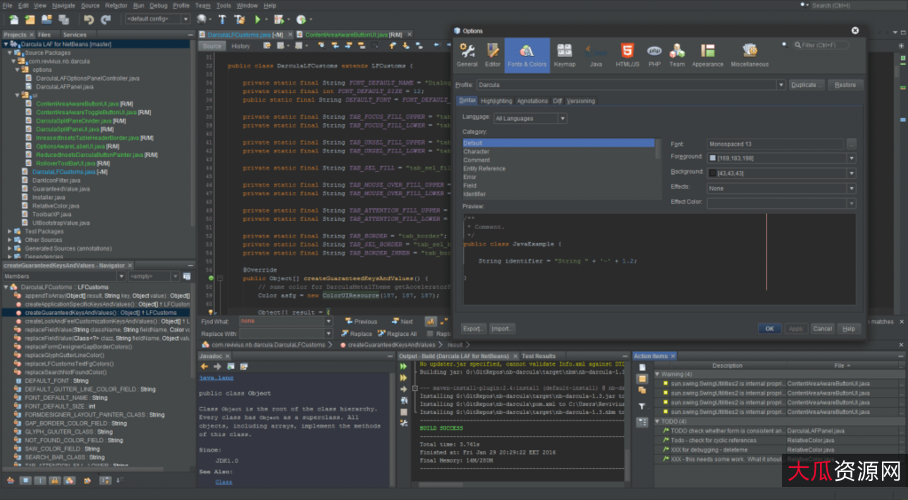Click the Undo toolbar icon

click(x=89, y=19)
